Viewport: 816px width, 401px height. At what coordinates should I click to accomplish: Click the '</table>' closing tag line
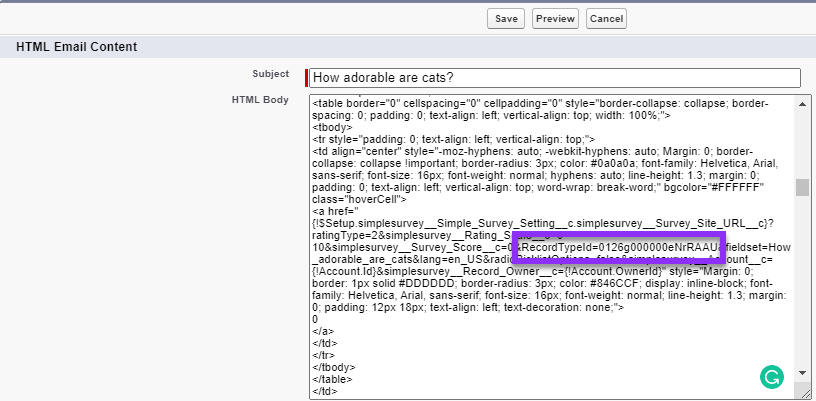pos(333,379)
